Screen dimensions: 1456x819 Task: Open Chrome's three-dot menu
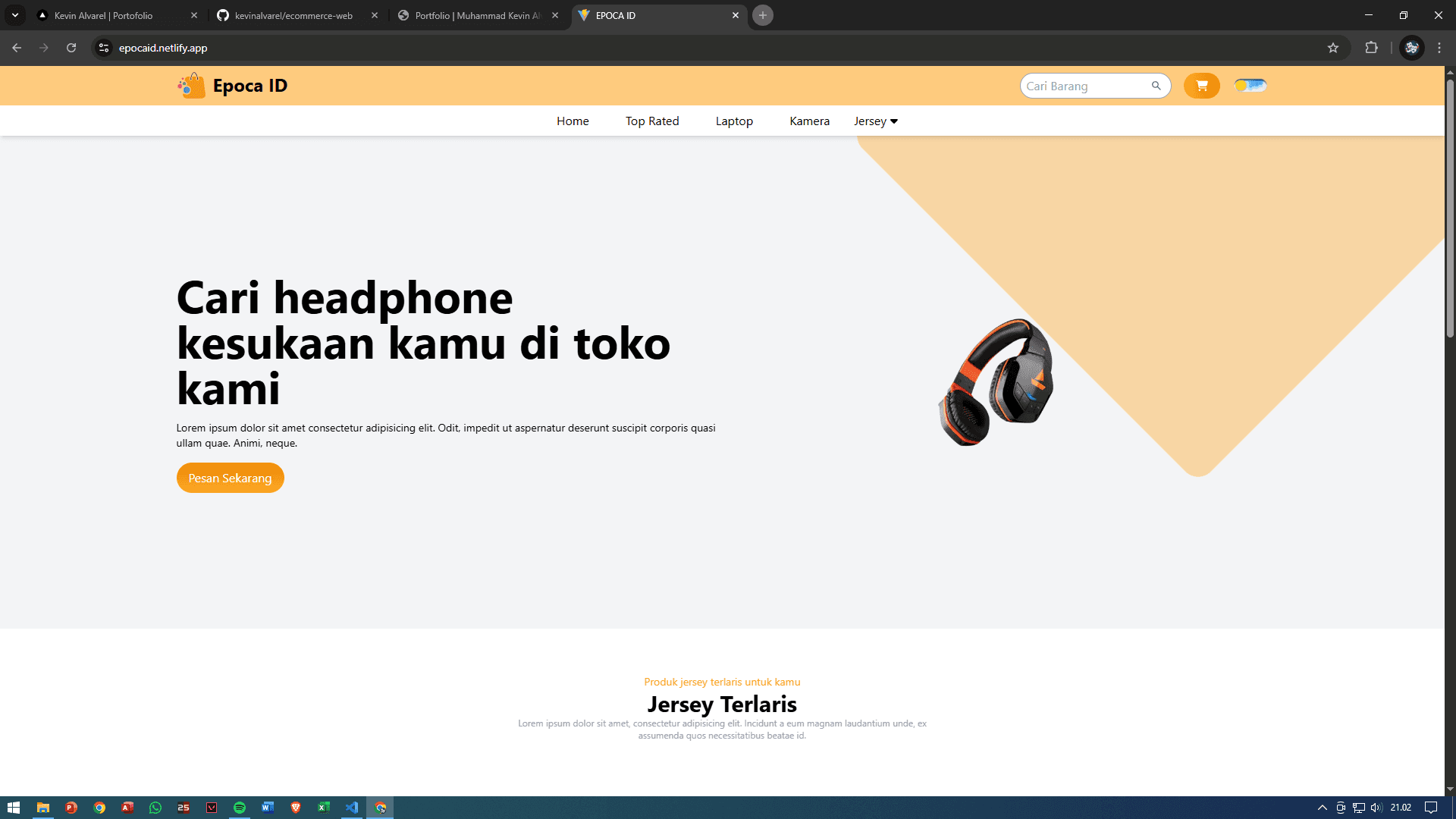pyautogui.click(x=1439, y=48)
